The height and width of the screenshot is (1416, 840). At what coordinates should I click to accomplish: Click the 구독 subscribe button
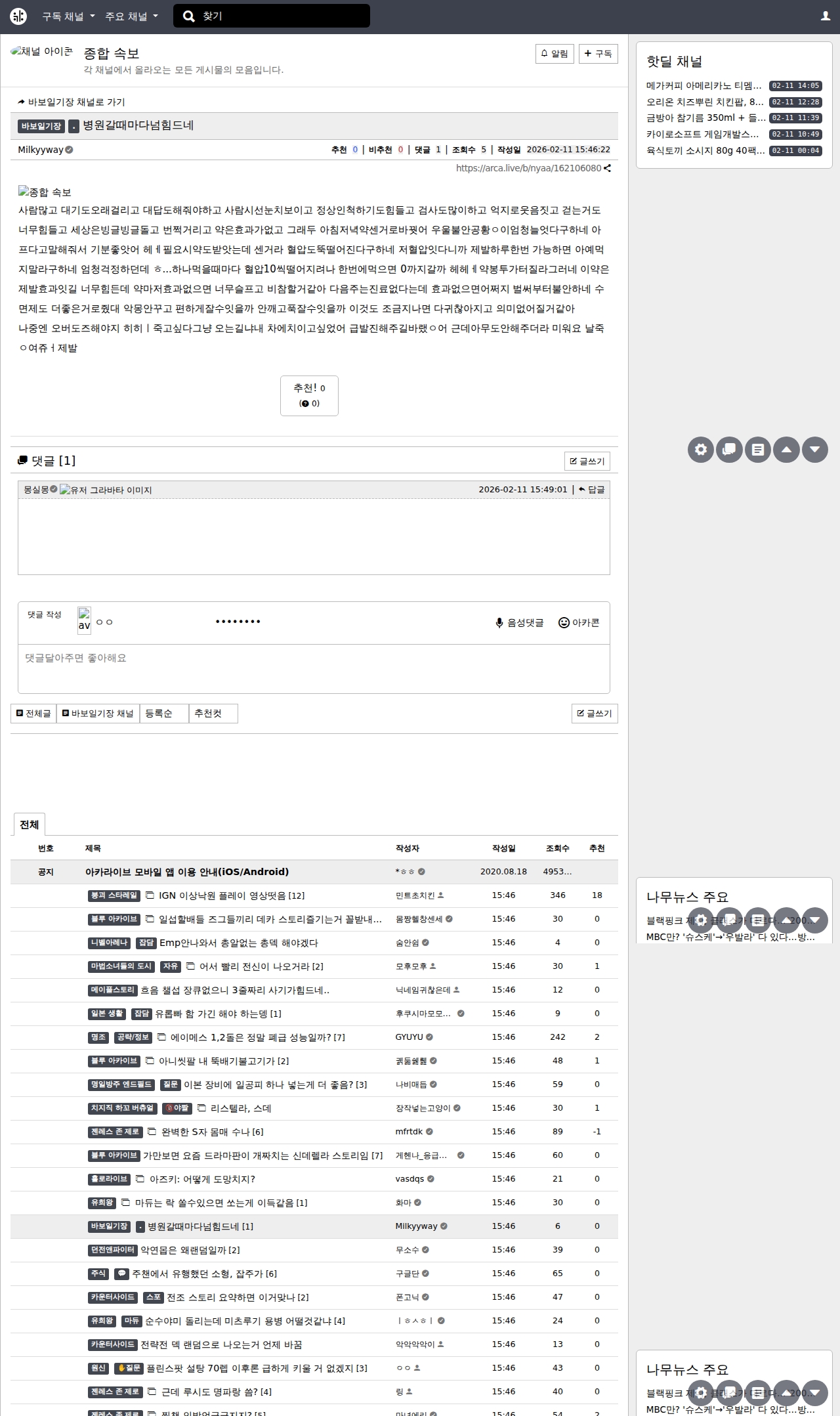598,54
